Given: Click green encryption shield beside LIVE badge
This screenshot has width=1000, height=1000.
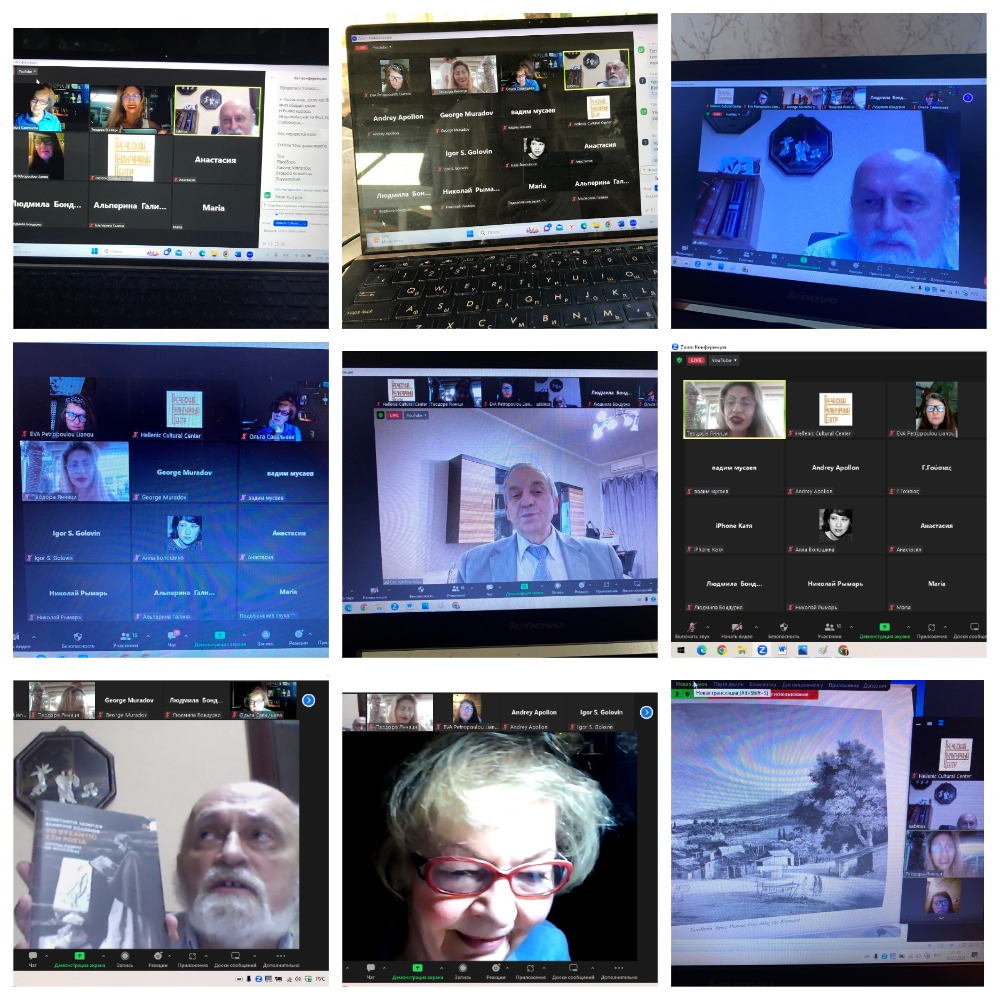Looking at the screenshot, I should pyautogui.click(x=679, y=360).
